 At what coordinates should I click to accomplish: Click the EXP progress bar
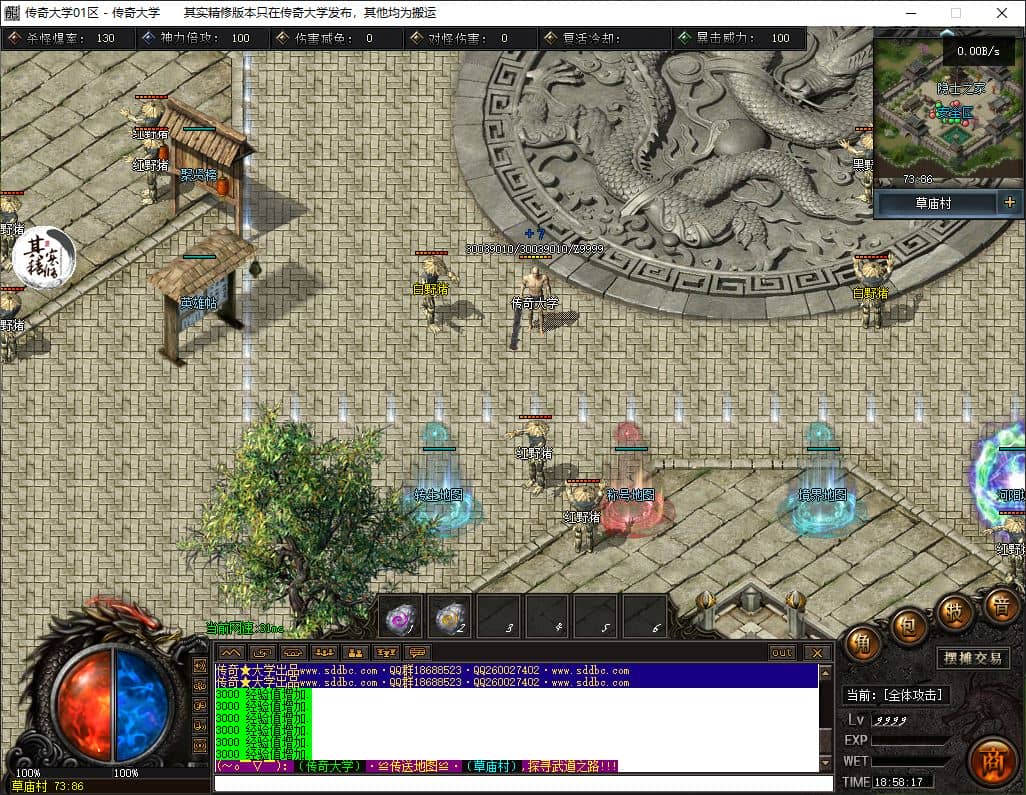[910, 741]
